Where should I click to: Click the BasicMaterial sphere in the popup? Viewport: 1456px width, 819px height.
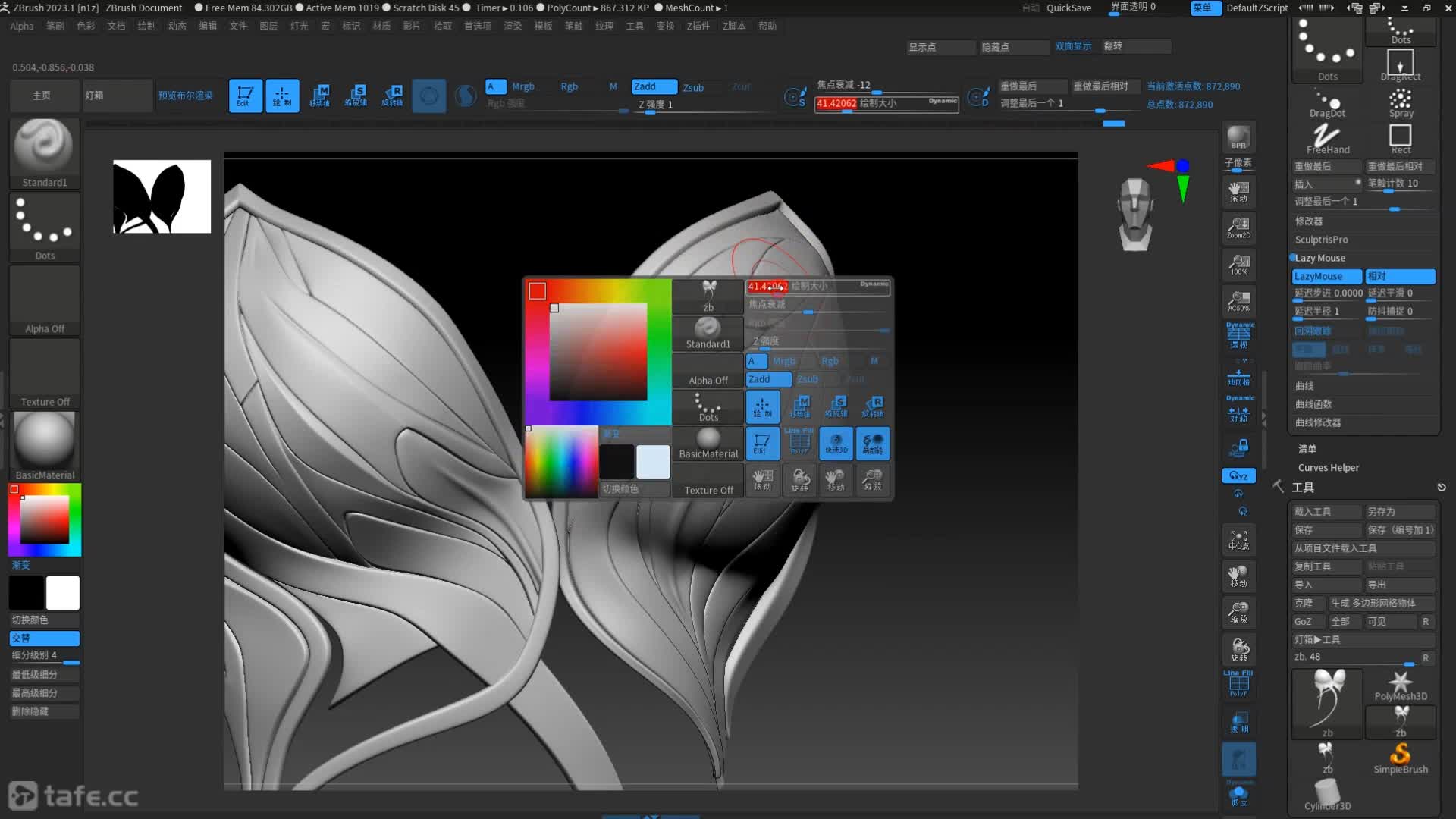pos(708,443)
